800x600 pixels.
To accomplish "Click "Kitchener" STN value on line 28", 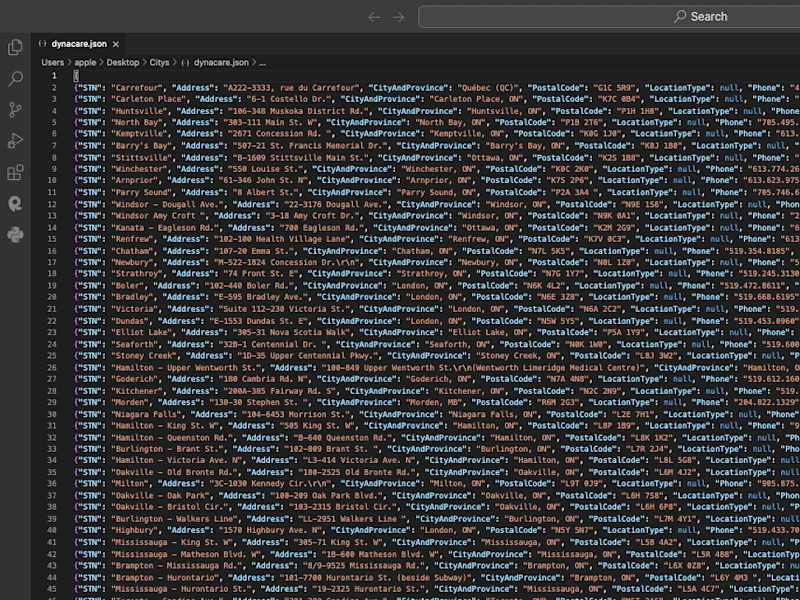I will click(137, 392).
